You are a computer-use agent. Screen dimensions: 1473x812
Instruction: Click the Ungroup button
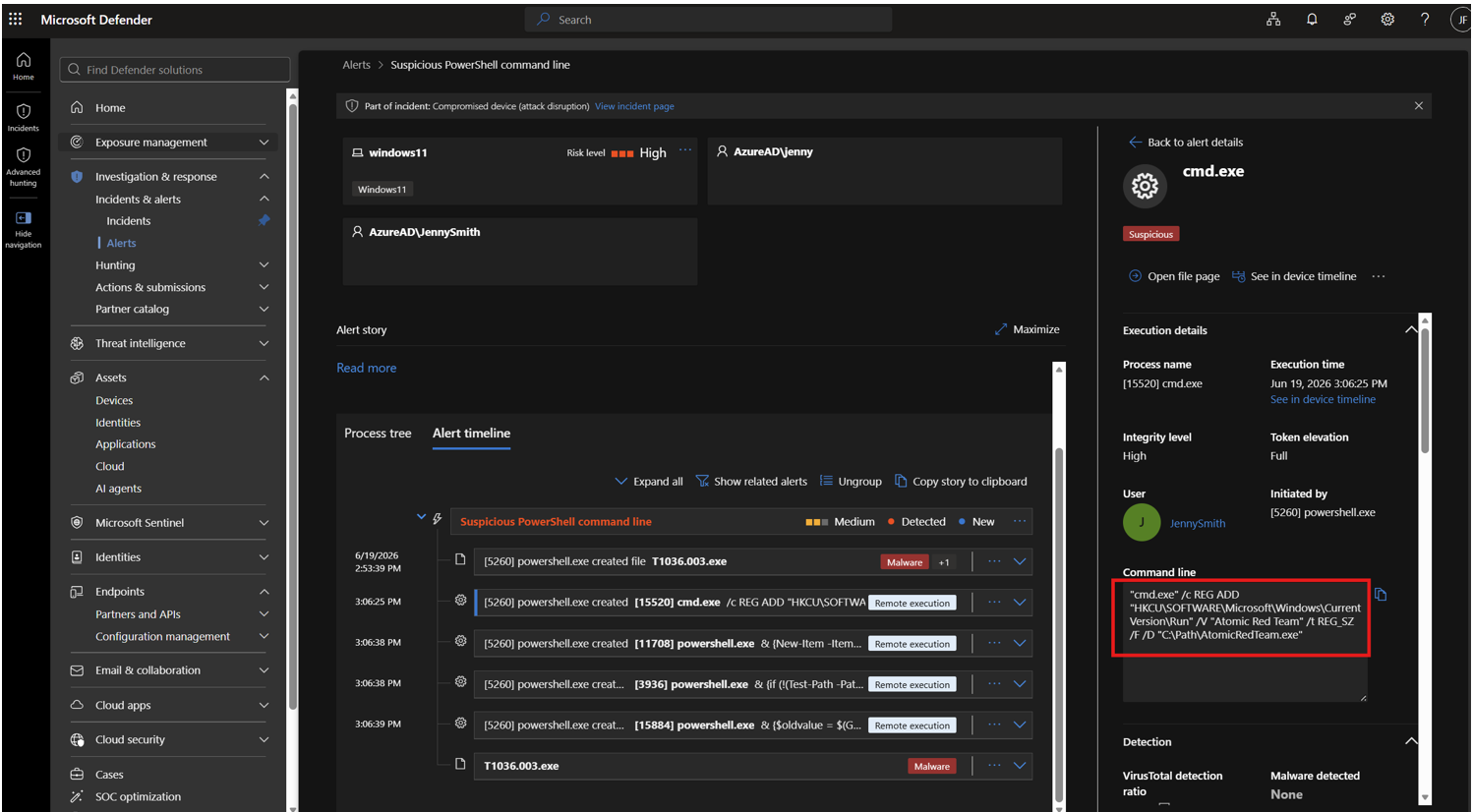[x=851, y=482]
